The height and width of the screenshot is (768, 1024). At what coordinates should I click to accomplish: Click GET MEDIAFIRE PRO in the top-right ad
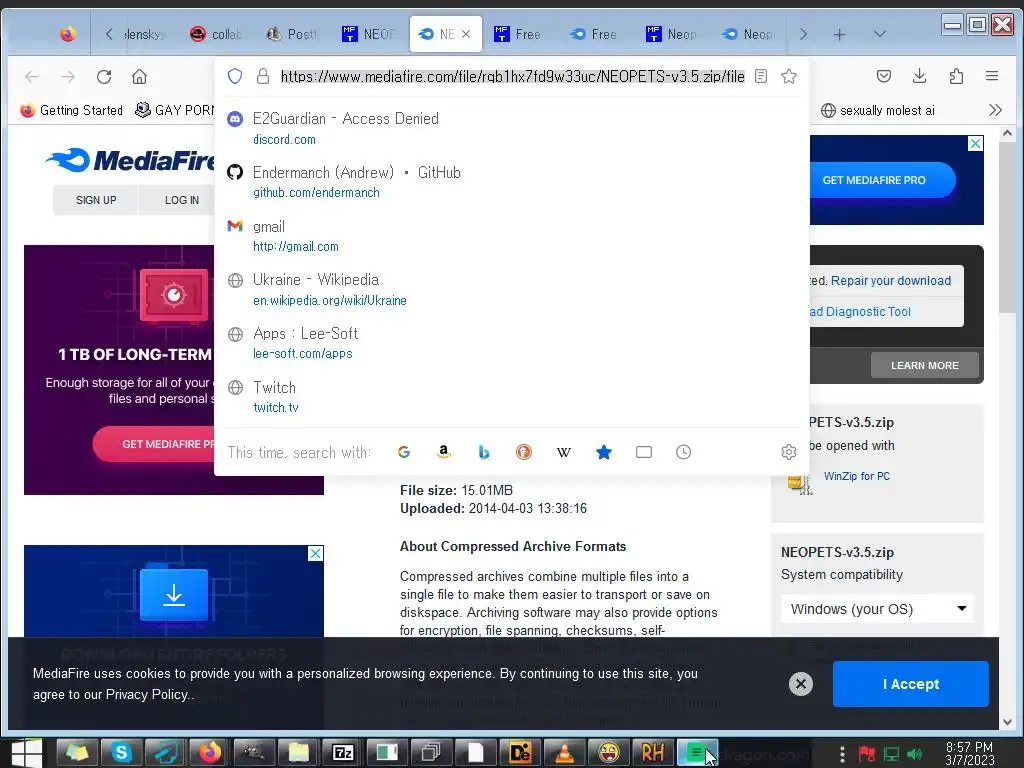874,180
